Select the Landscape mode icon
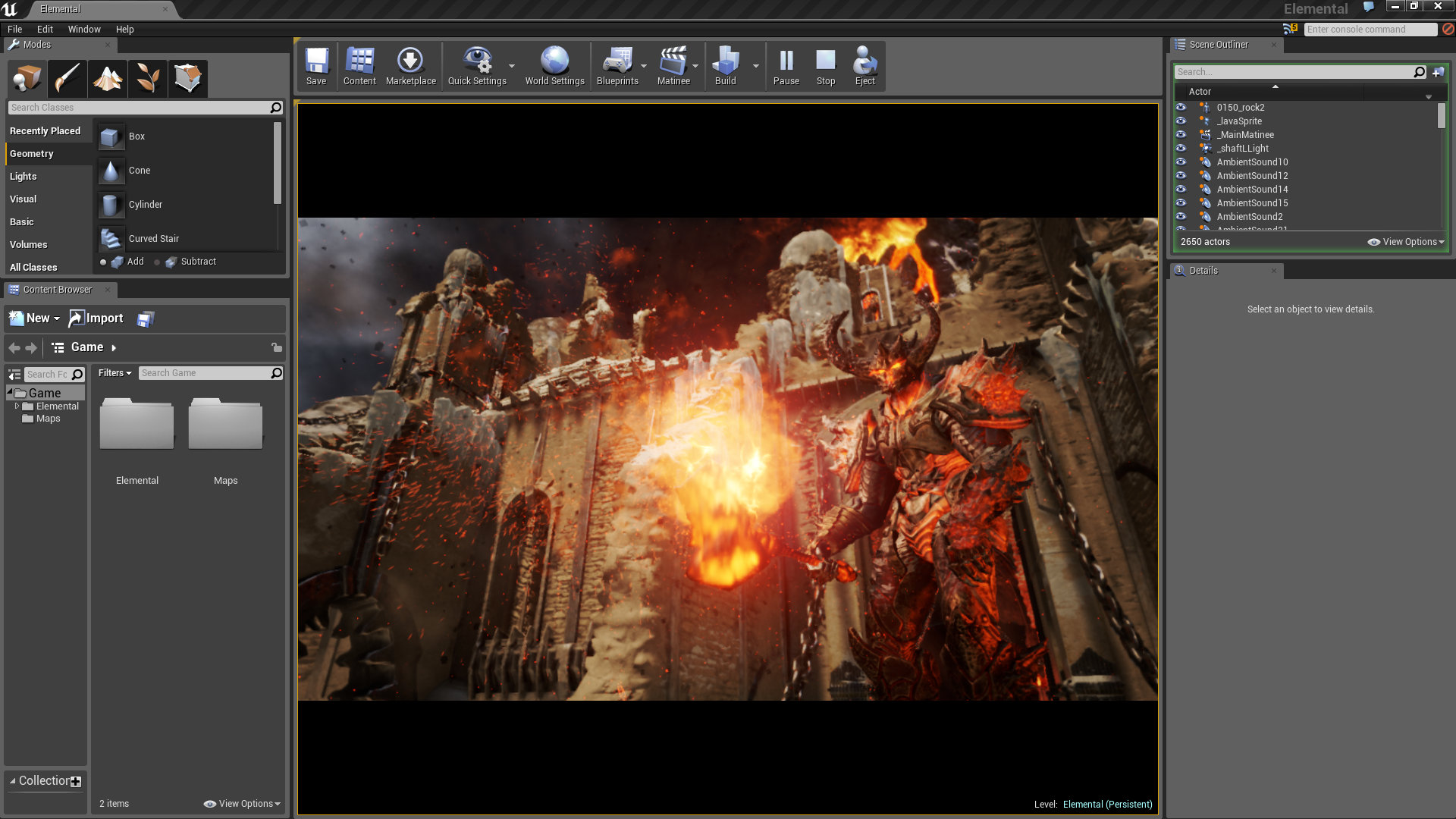 [x=107, y=78]
